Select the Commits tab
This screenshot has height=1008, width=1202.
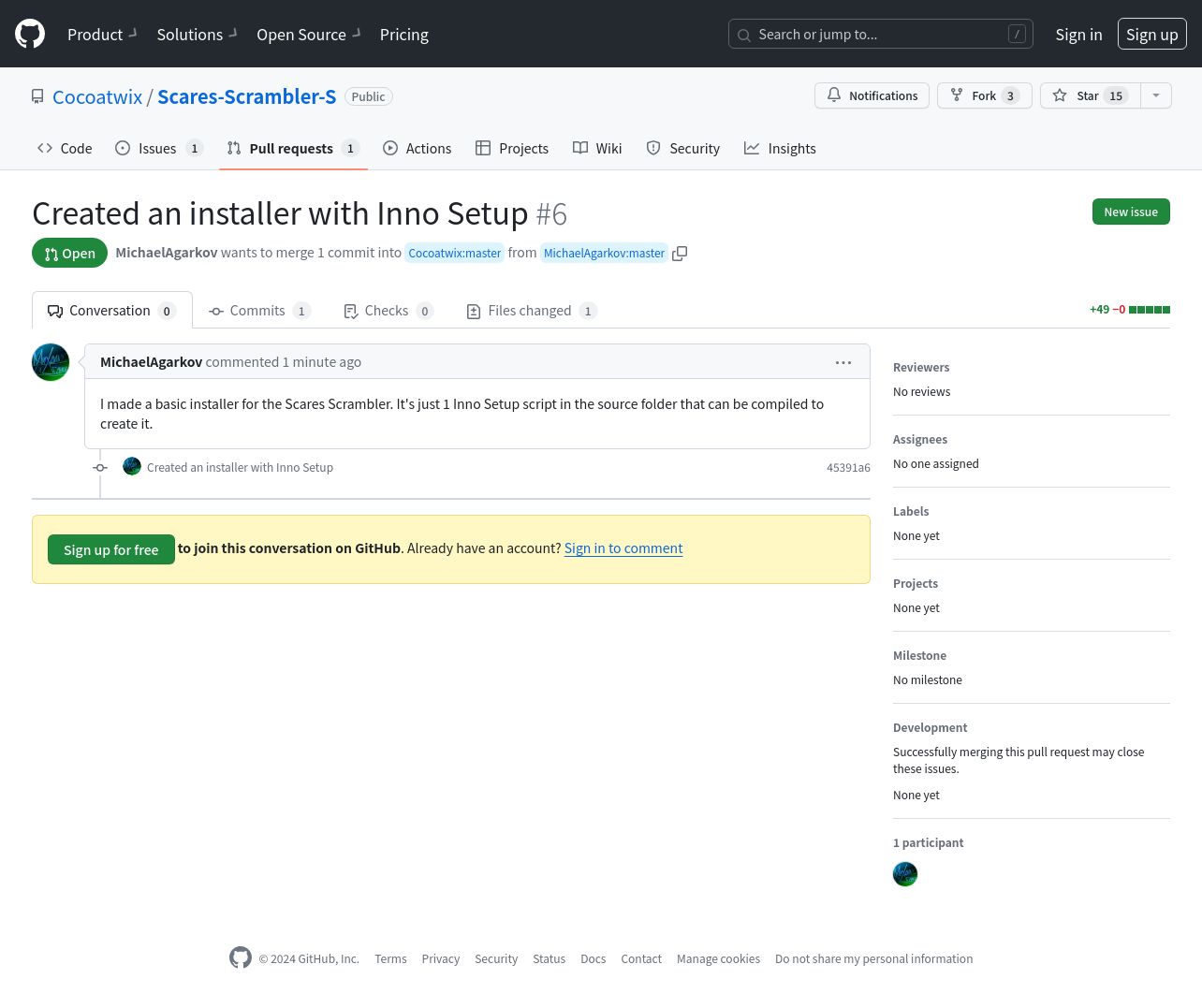(259, 311)
